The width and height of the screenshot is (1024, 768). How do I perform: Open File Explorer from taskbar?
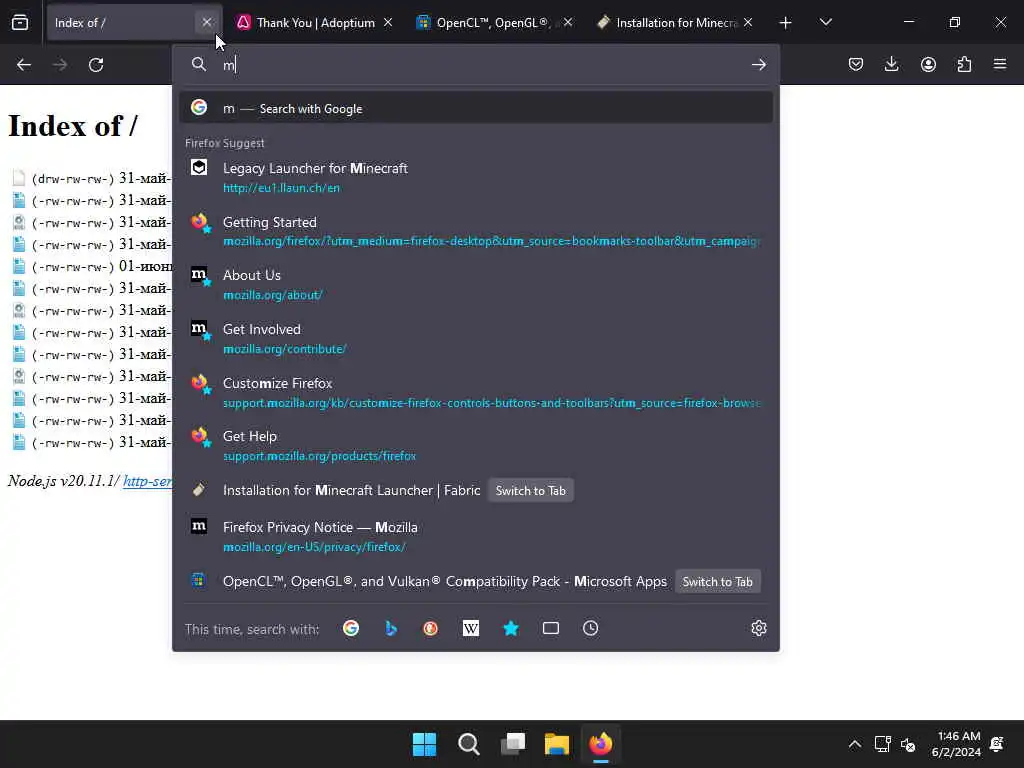(556, 744)
